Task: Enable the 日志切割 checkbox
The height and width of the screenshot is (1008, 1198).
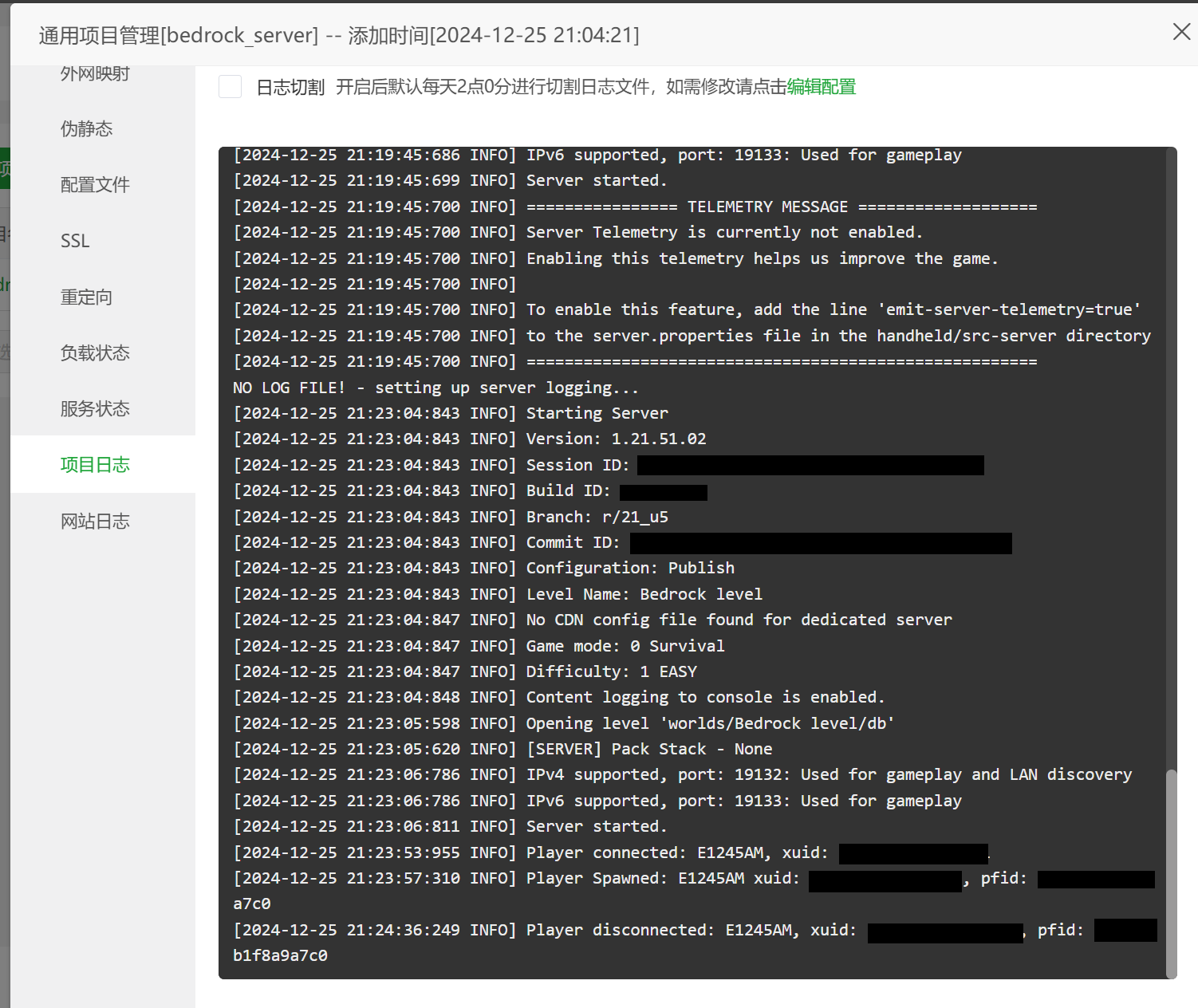Action: click(231, 87)
